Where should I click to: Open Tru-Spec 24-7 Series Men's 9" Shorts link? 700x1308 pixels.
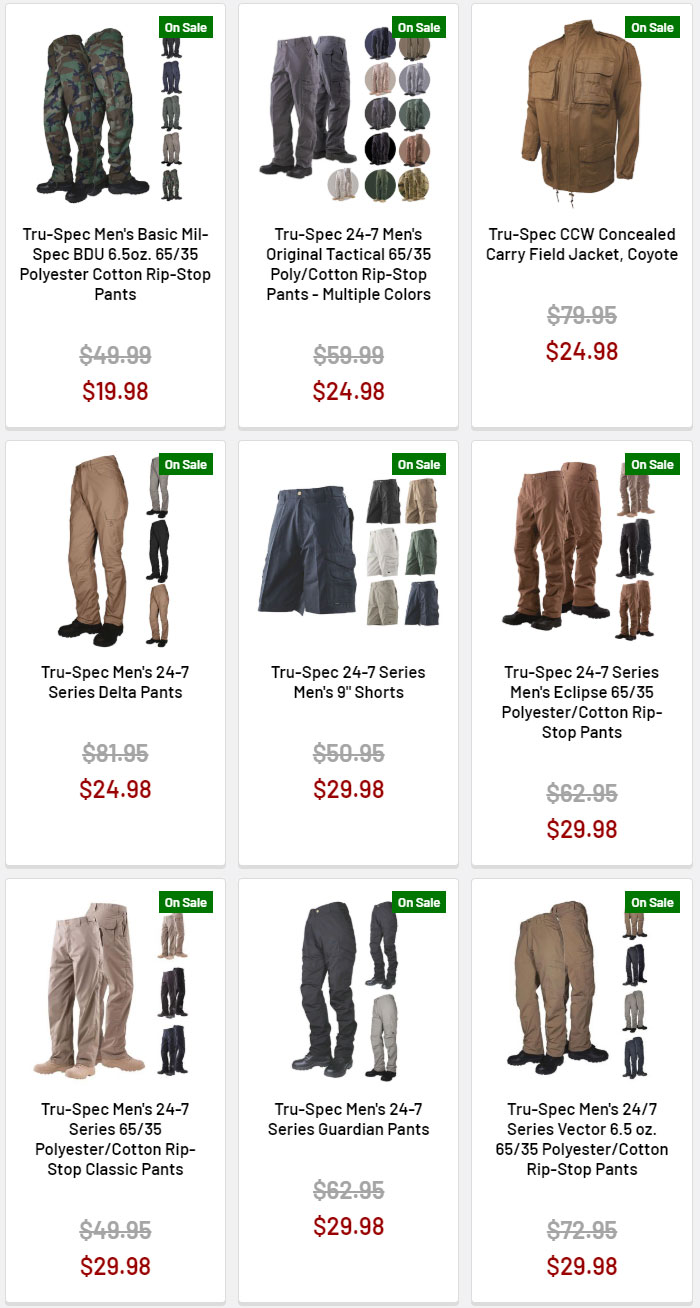(348, 682)
